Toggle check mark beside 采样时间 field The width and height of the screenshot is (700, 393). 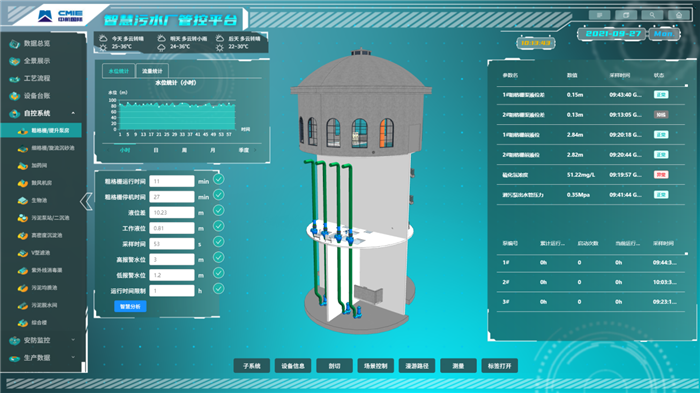(x=218, y=242)
